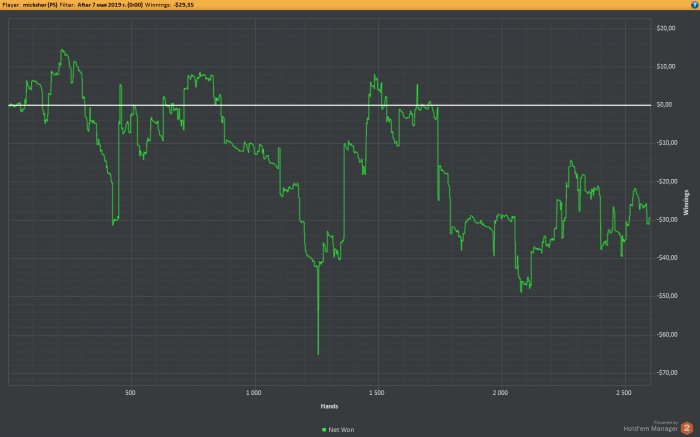Click the -$70,00 y-axis label
This screenshot has width=700, height=437.
click(667, 372)
